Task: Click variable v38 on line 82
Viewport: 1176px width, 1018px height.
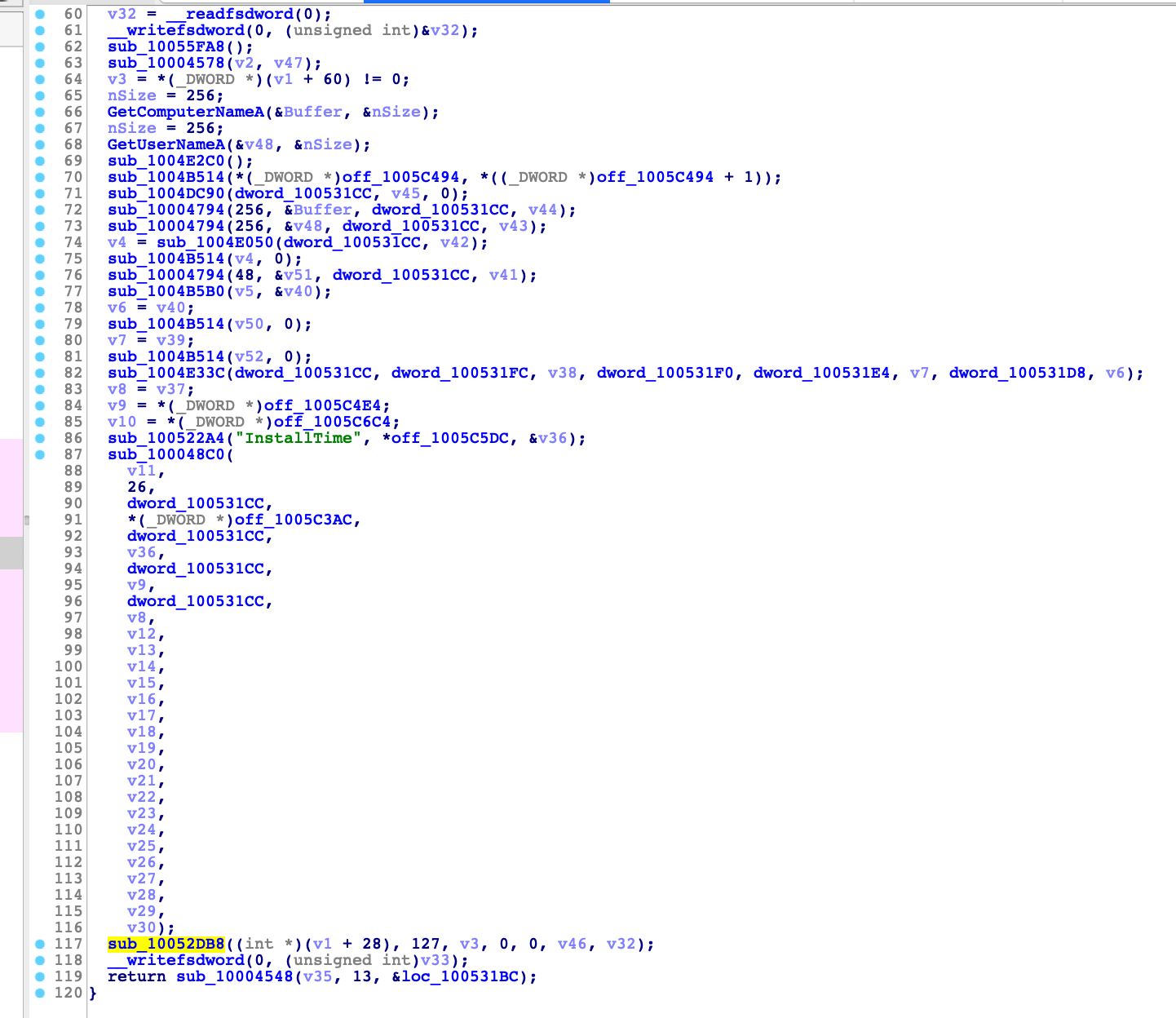Action: coord(563,373)
